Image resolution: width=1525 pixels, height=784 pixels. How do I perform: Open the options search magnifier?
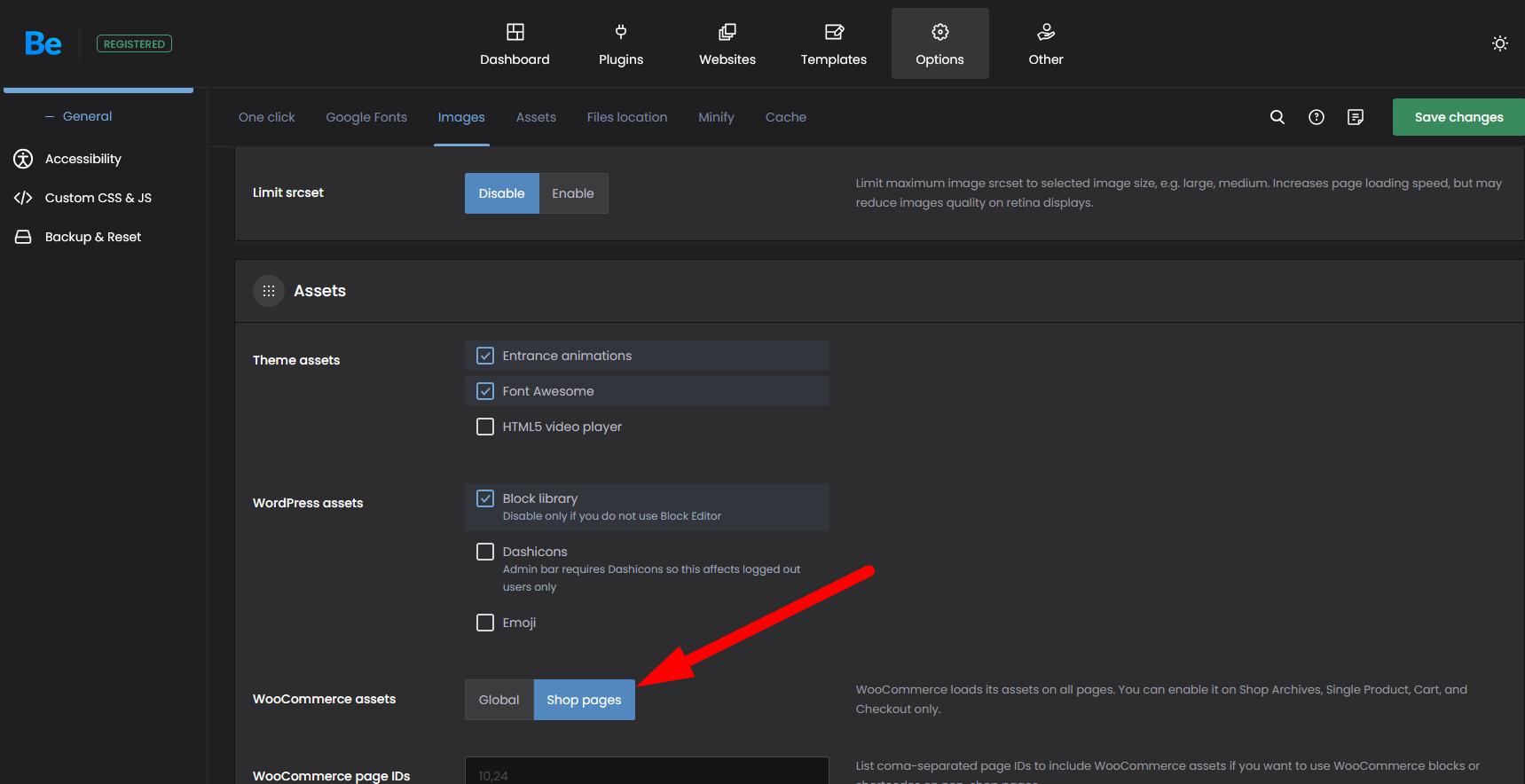click(1277, 117)
